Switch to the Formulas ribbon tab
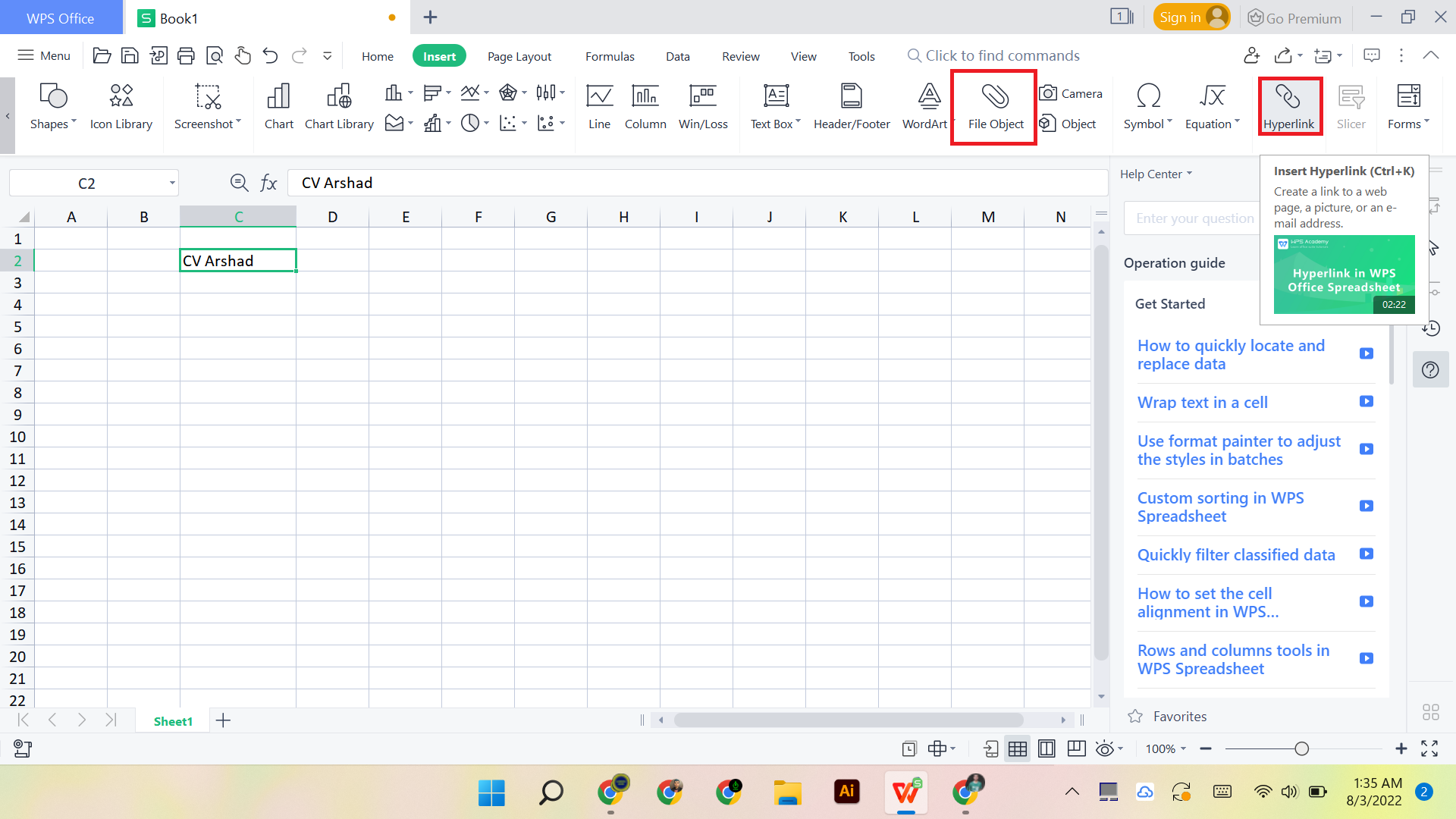This screenshot has height=819, width=1456. point(609,55)
